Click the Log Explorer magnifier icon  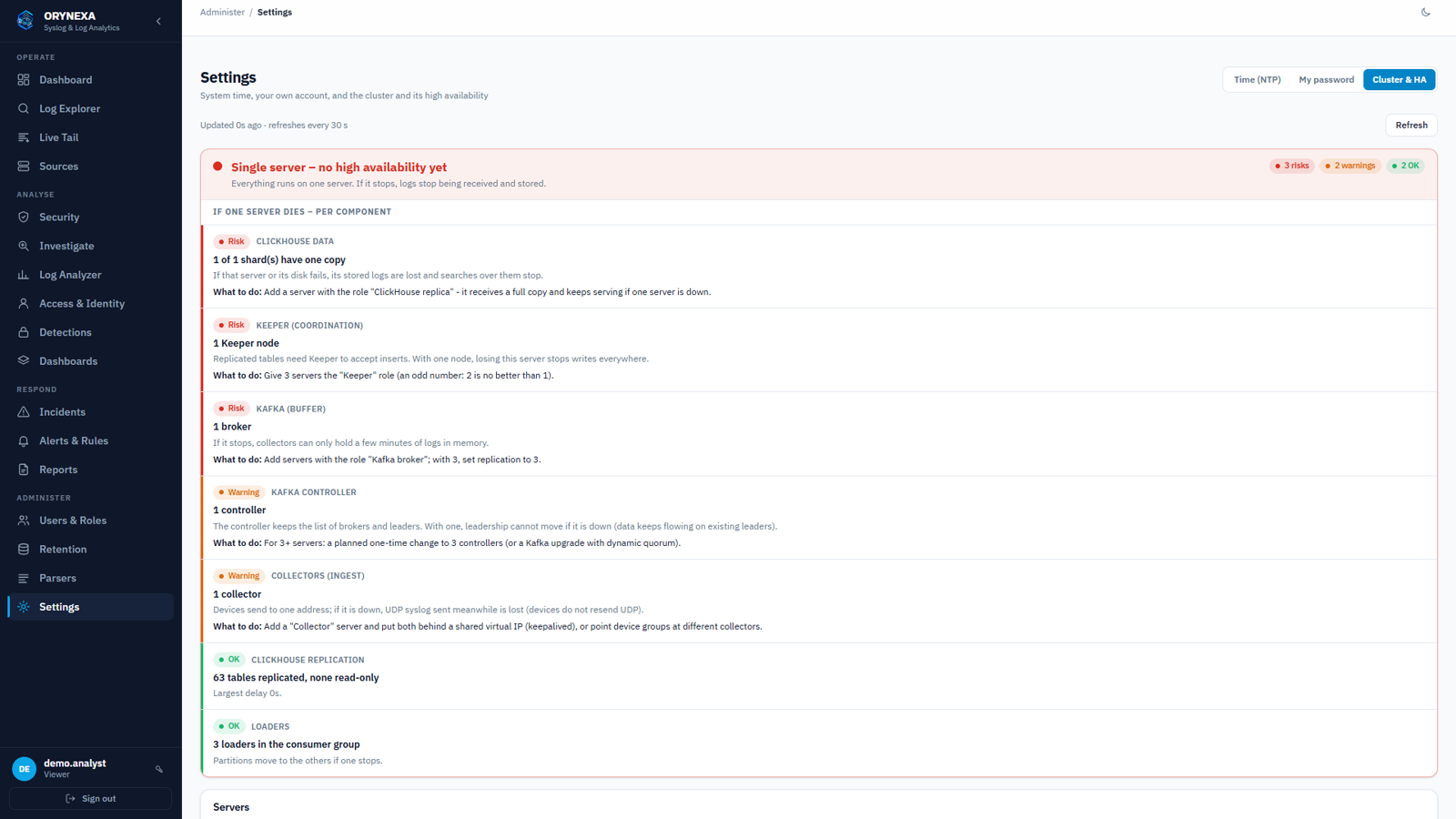coord(24,108)
